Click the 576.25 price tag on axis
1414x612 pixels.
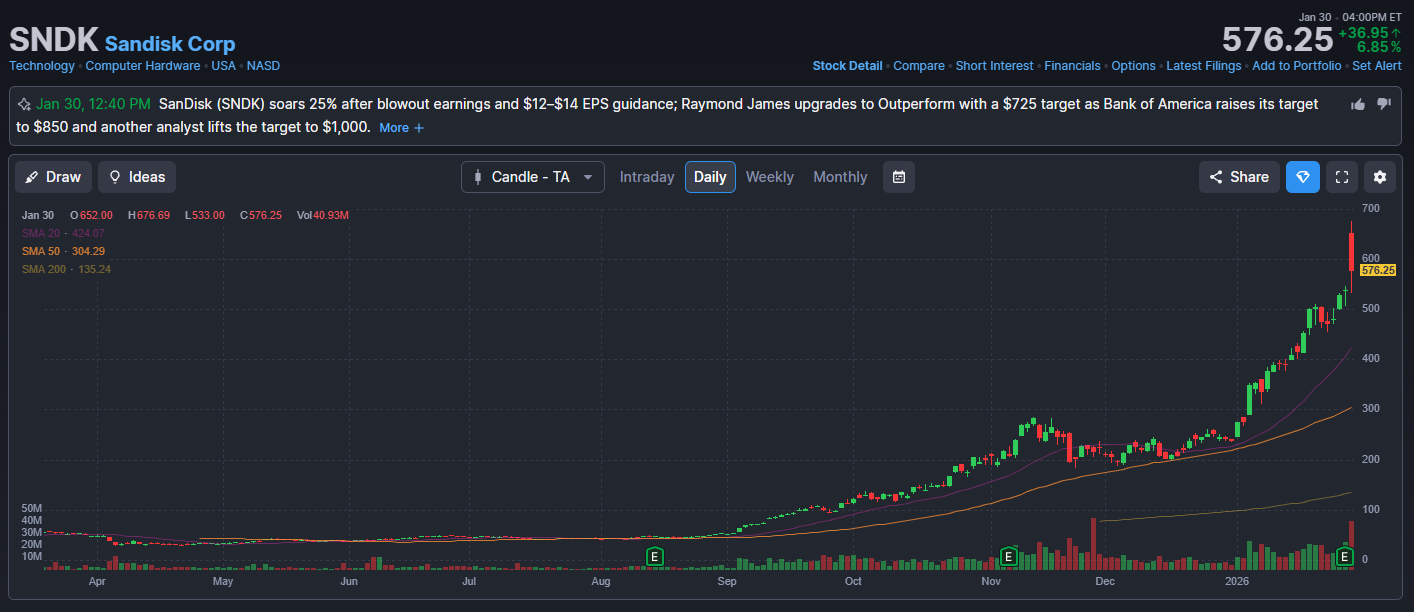point(1378,270)
